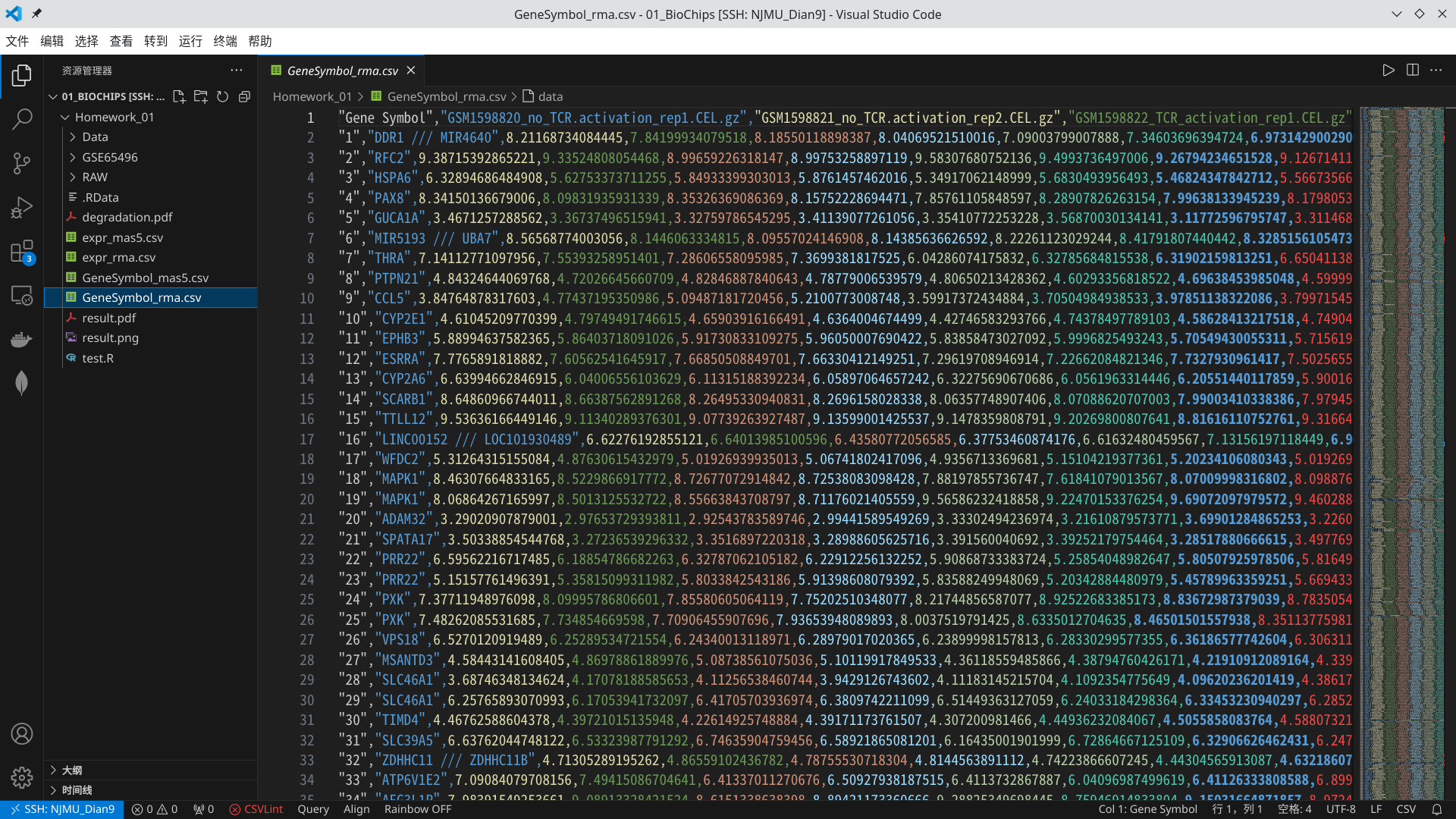Collapse the Homework_01 folder
Screen dimensions: 1456x819
click(x=65, y=117)
